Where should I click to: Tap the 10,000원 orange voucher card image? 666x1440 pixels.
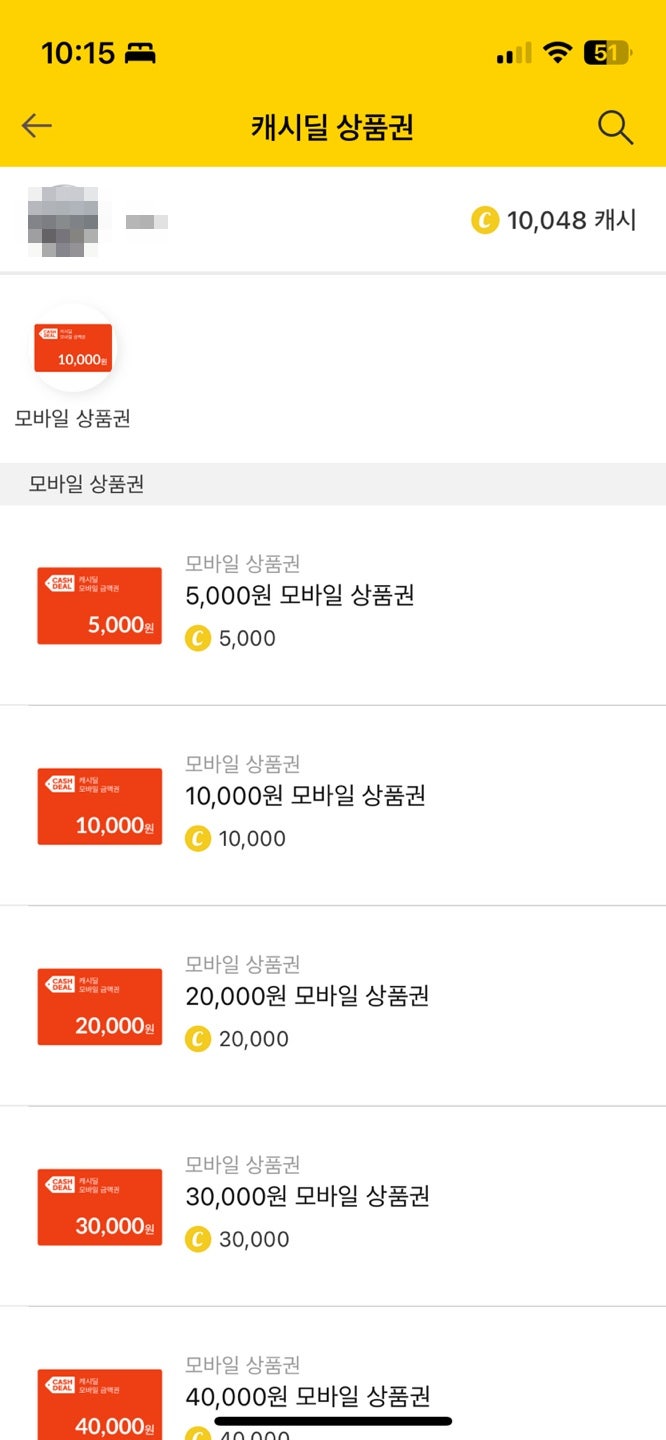99,806
